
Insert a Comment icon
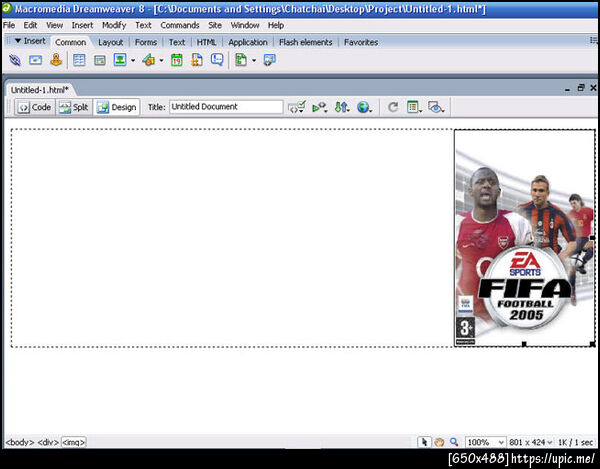tap(217, 60)
